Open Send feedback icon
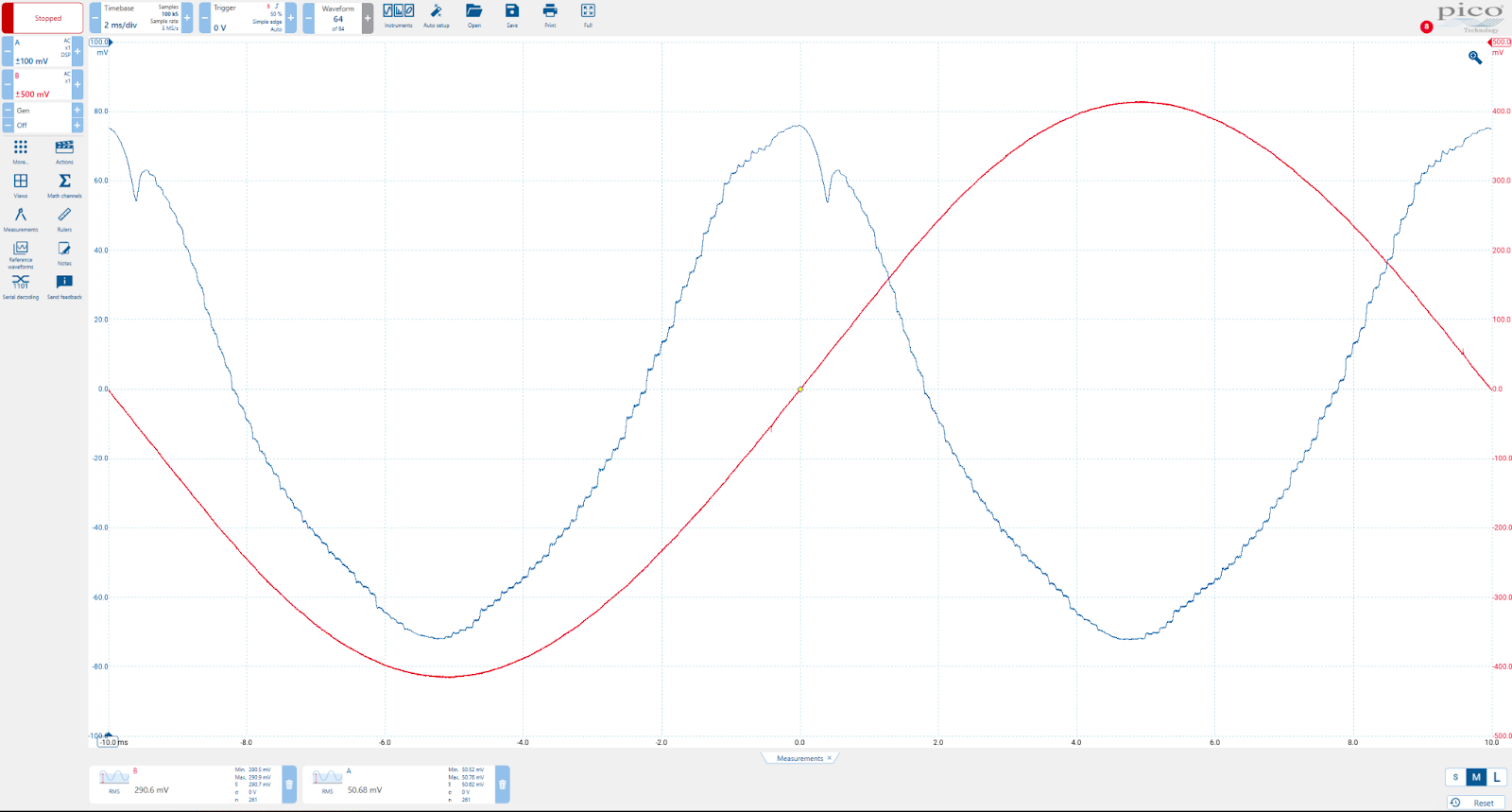1512x812 pixels. [64, 286]
